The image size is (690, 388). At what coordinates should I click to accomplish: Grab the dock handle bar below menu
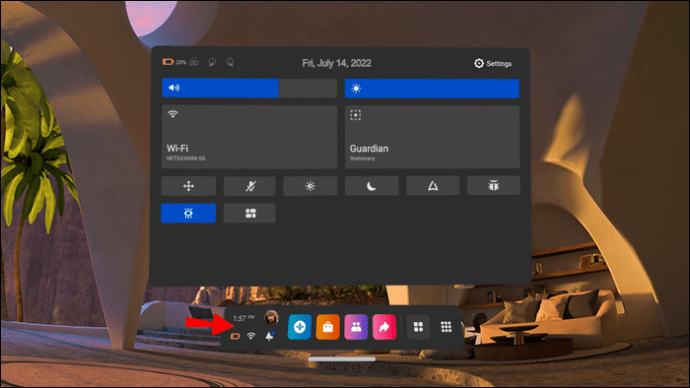click(341, 359)
